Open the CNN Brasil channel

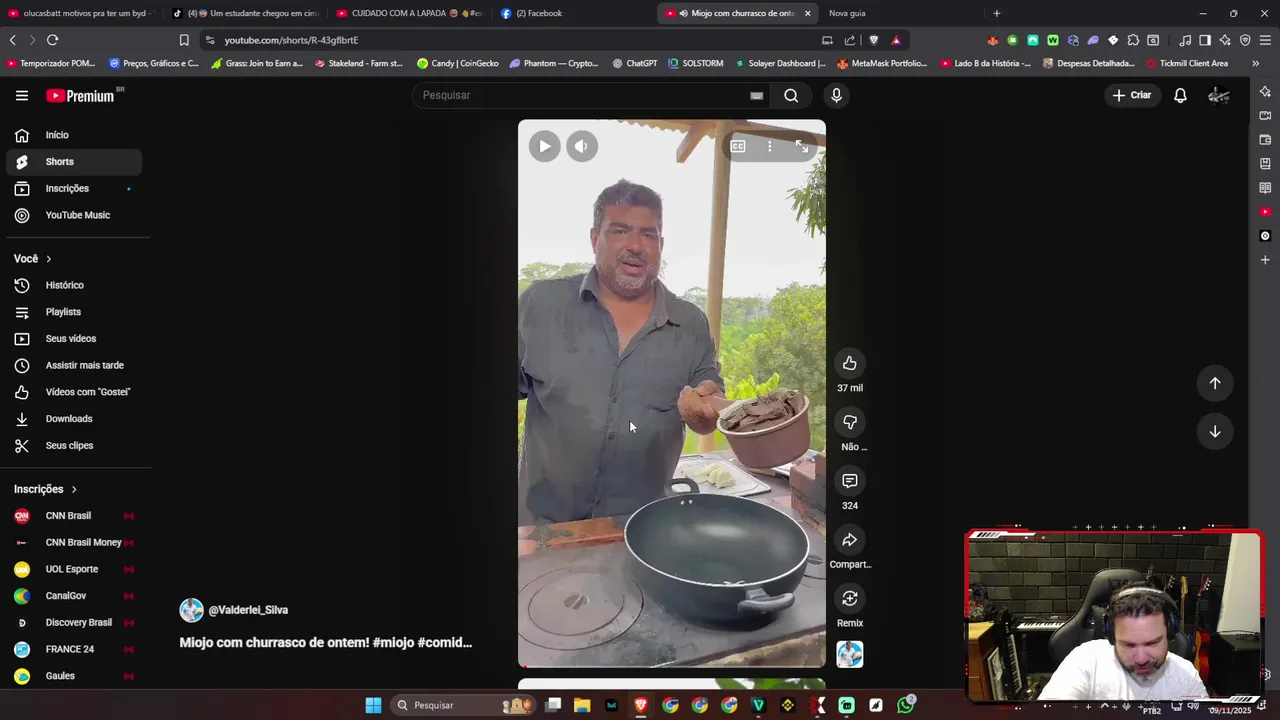(74, 516)
